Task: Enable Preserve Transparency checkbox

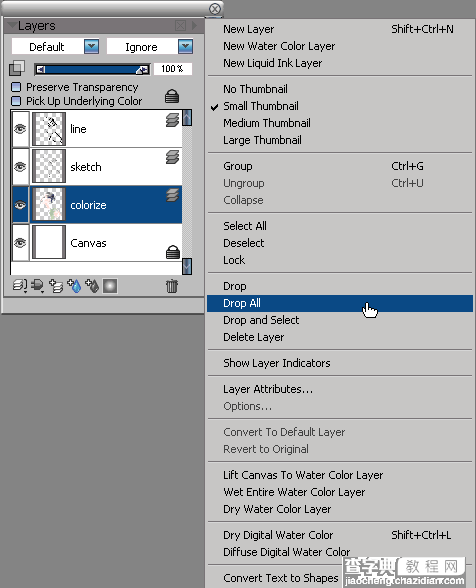Action: tap(16, 87)
